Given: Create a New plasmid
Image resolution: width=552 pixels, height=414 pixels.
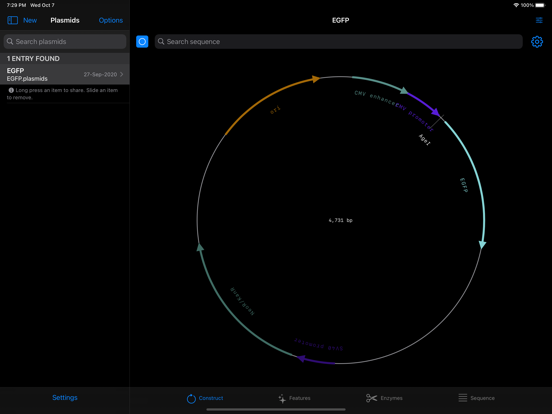Looking at the screenshot, I should pyautogui.click(x=30, y=20).
